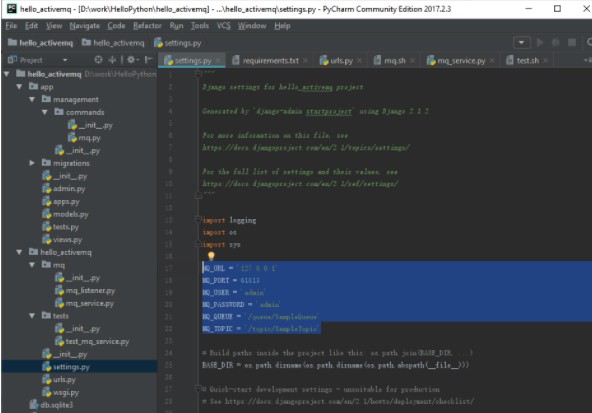This screenshot has height=413, width=592.
Task: Open the File menu
Action: pyautogui.click(x=11, y=26)
